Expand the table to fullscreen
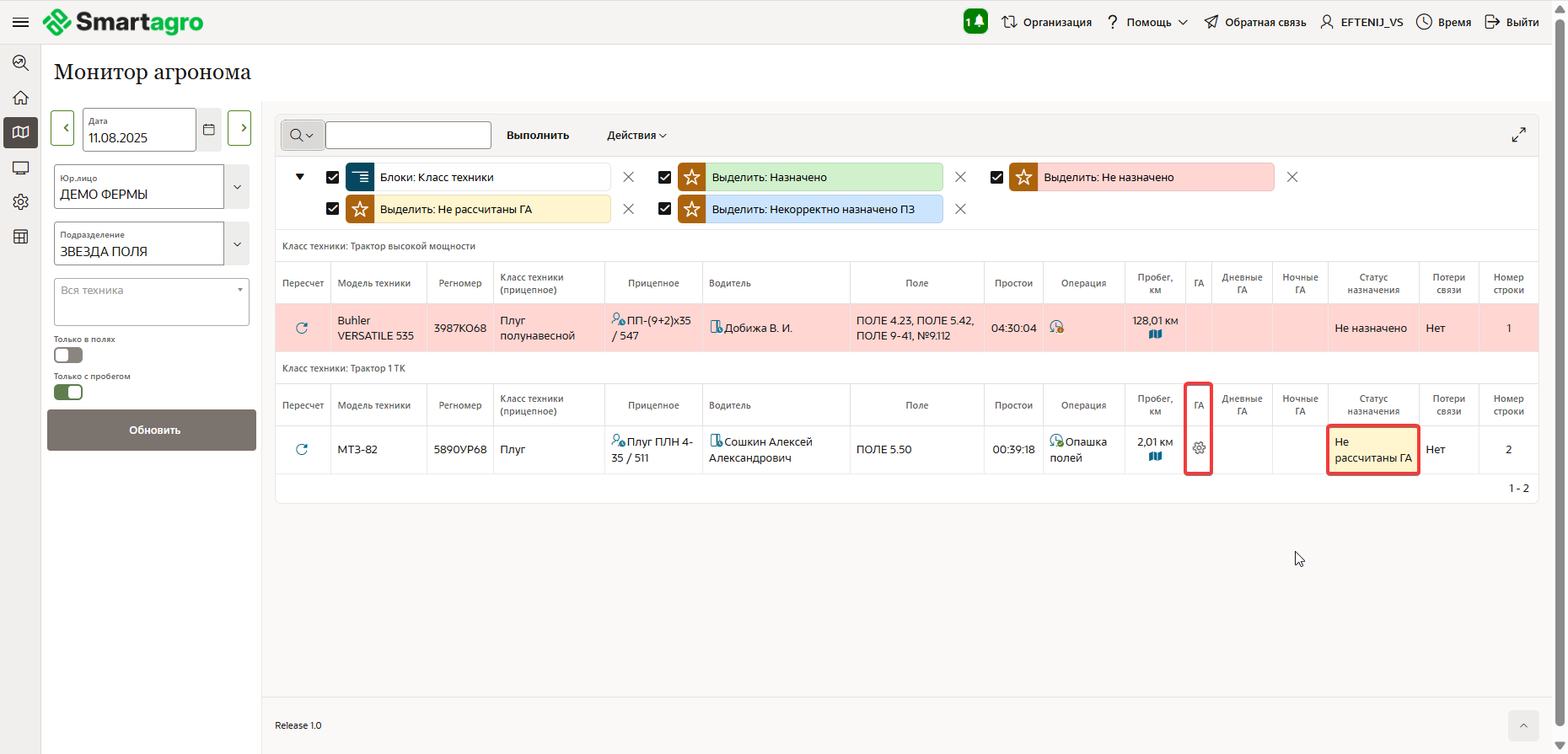This screenshot has height=754, width=1568. coord(1518,135)
